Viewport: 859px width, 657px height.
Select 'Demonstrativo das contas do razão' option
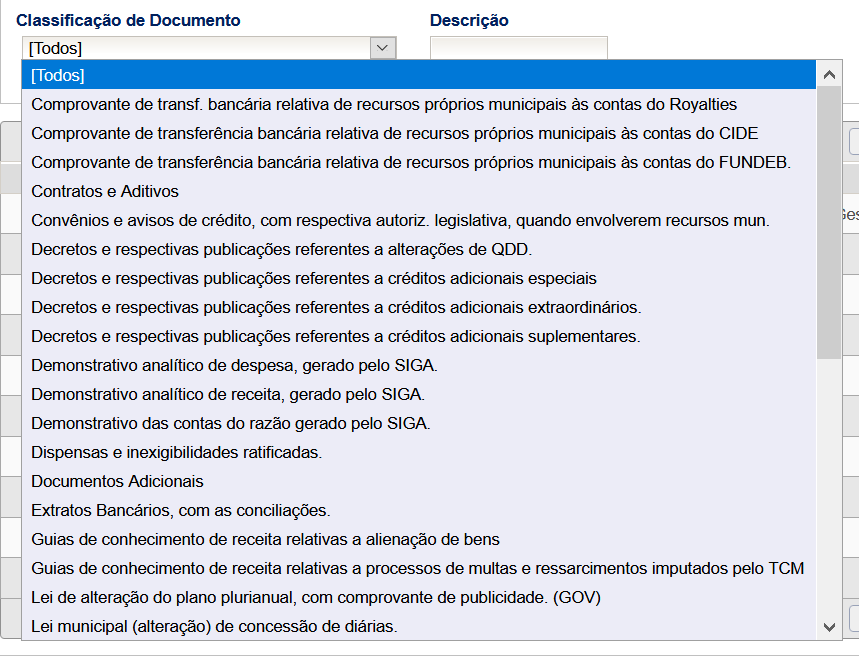click(x=419, y=424)
